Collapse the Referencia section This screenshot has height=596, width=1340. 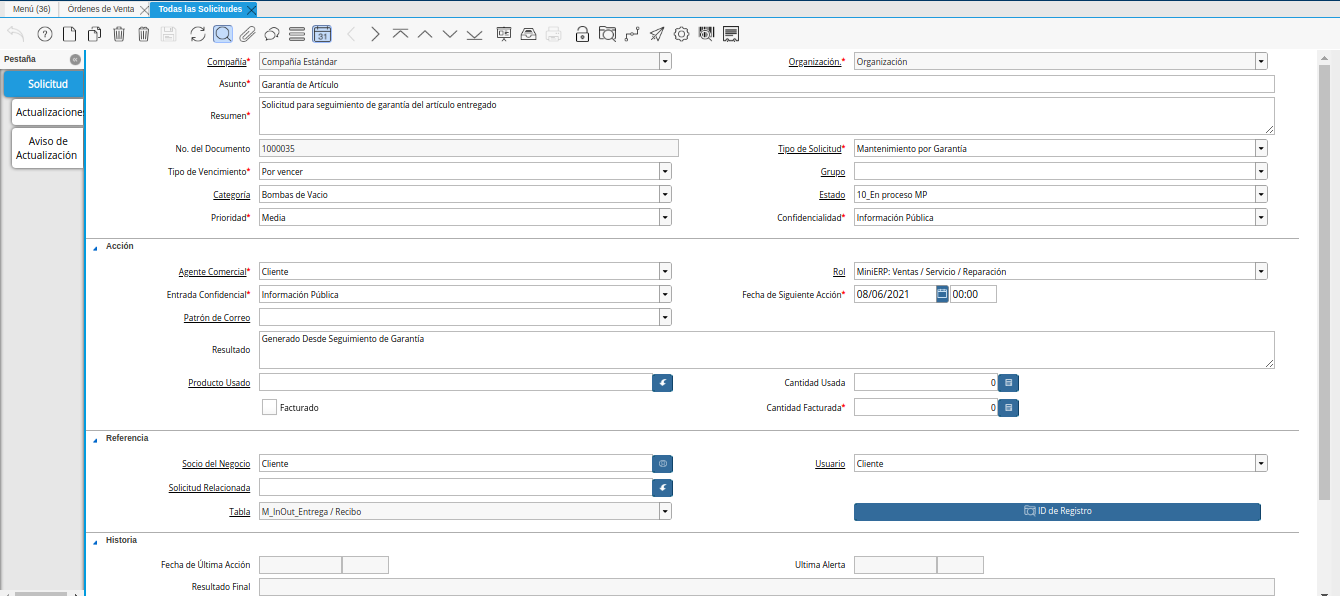96,439
